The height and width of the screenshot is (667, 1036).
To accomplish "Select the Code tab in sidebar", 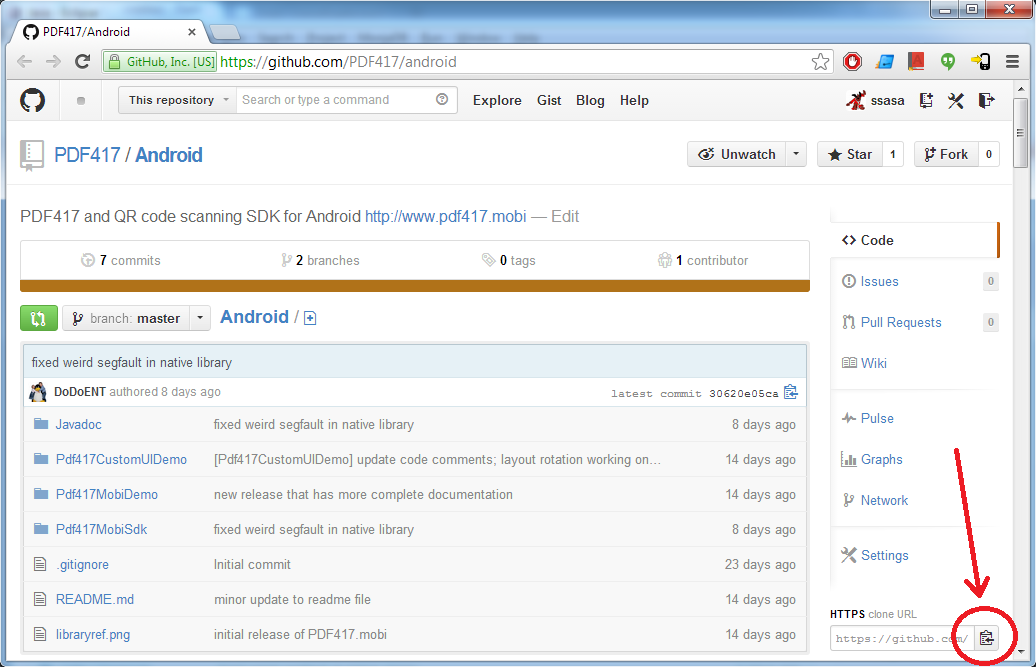I will coord(914,240).
